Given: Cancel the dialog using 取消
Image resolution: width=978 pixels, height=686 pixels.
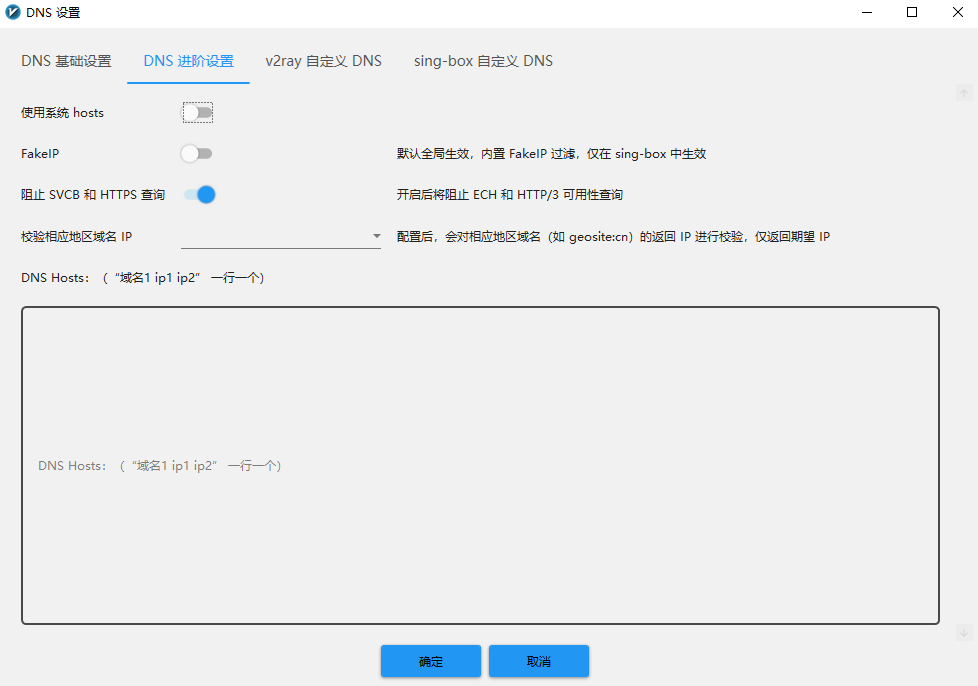Looking at the screenshot, I should (538, 661).
